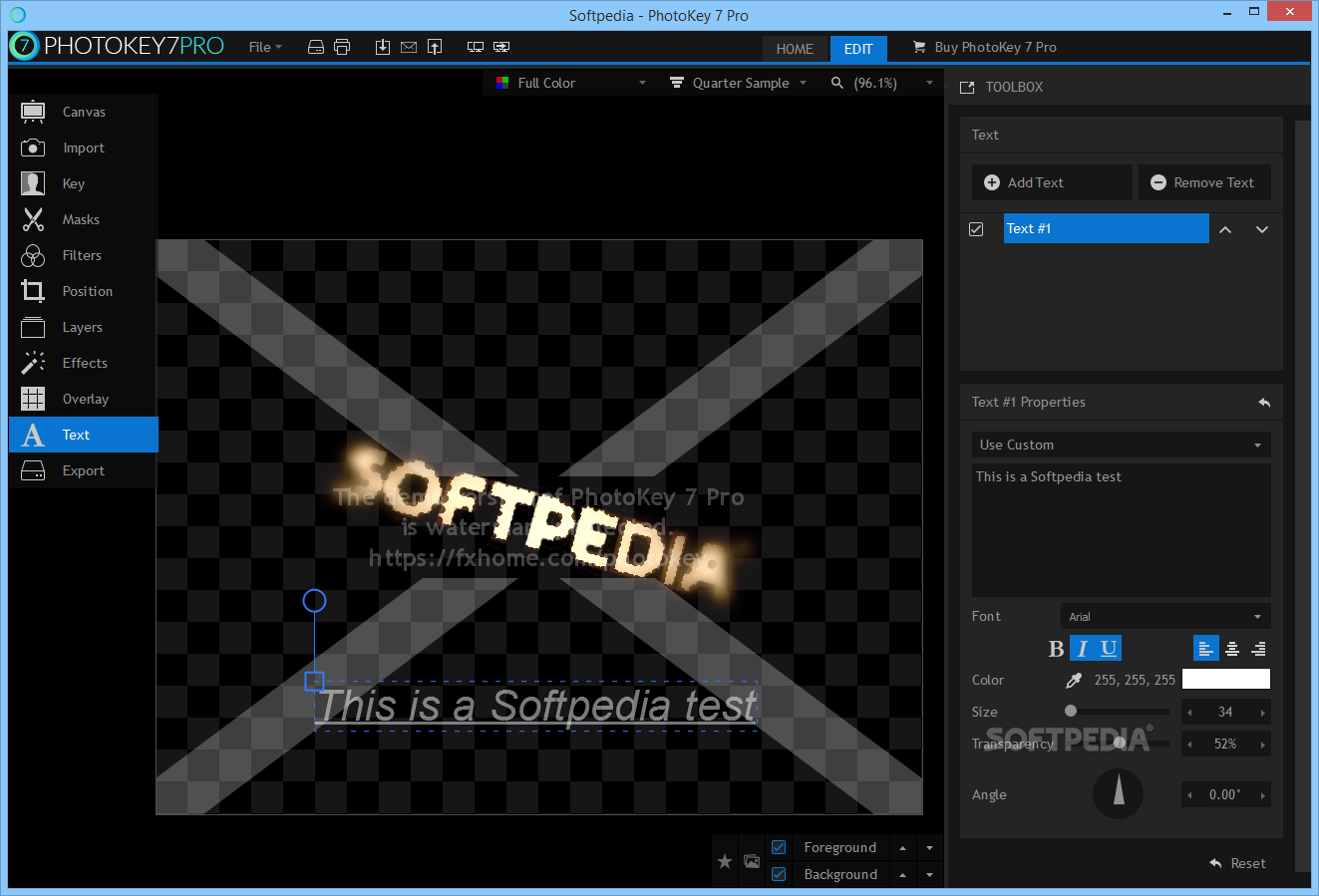
Task: Pop out the TOOLBOX panel icon
Action: [x=967, y=88]
